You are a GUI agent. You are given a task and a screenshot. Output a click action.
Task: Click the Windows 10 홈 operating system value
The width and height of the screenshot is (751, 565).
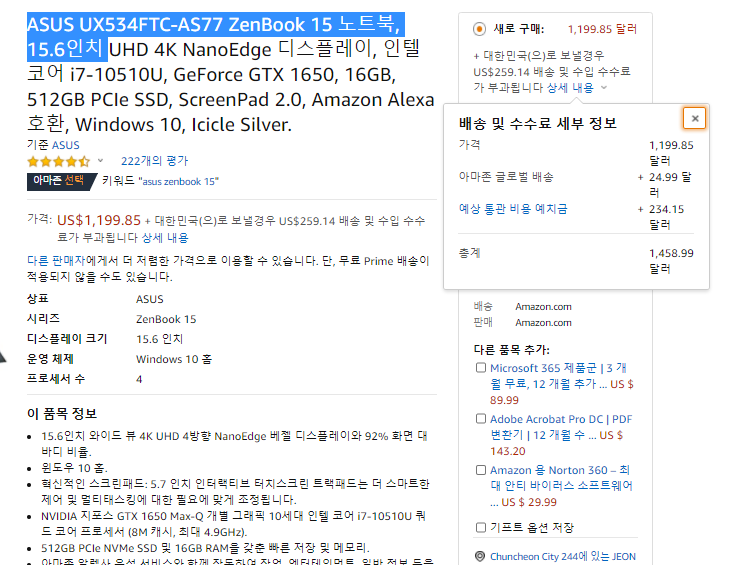click(174, 359)
